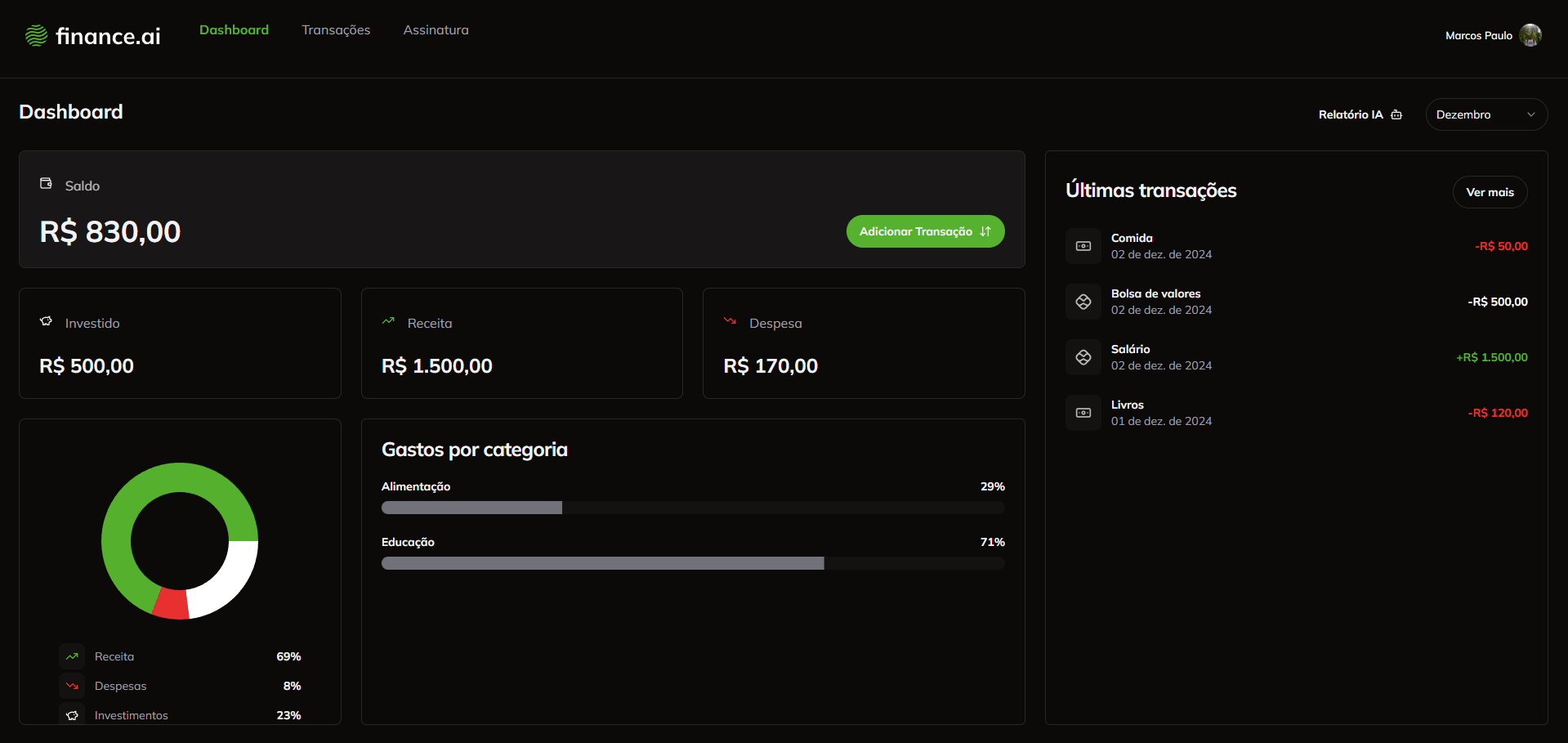Click the arrows icon inside Adicionar Transação button
Viewport: 1568px width, 743px height.
point(985,231)
